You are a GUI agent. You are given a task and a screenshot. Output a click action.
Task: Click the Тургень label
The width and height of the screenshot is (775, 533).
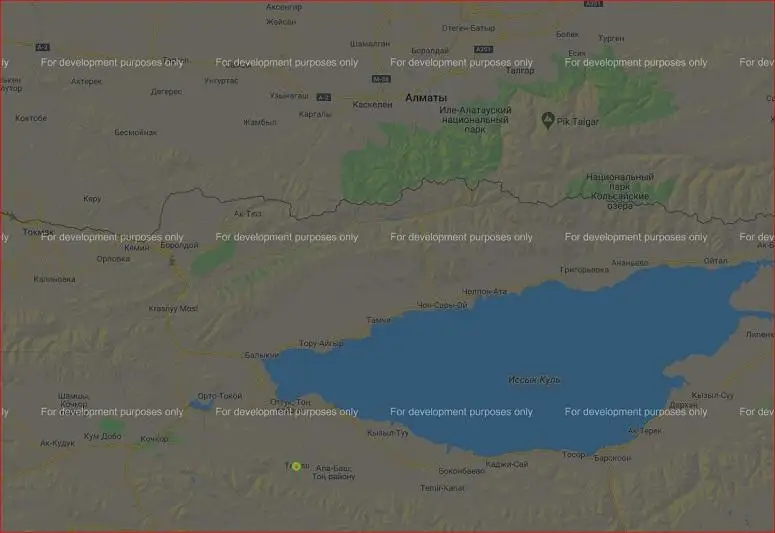tap(611, 38)
